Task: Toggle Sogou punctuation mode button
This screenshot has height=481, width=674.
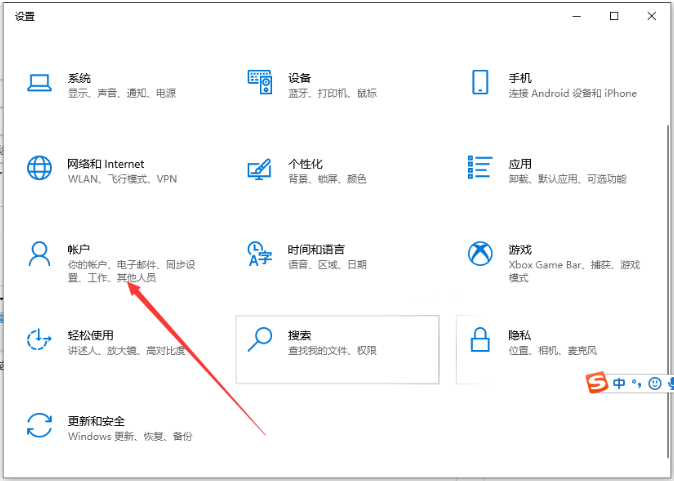Action: click(x=636, y=384)
